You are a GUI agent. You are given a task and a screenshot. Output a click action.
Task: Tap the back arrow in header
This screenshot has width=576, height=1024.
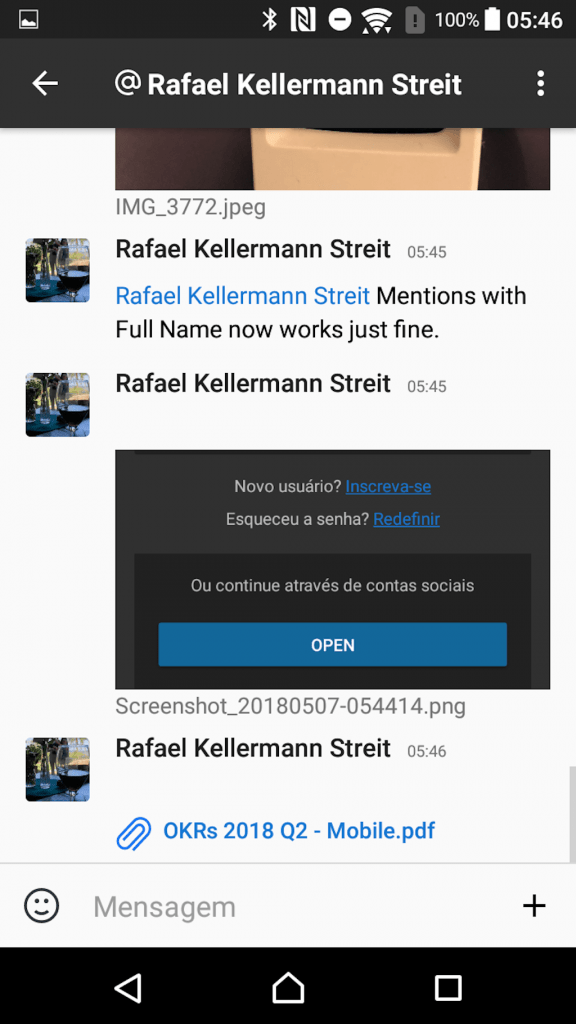coord(45,84)
